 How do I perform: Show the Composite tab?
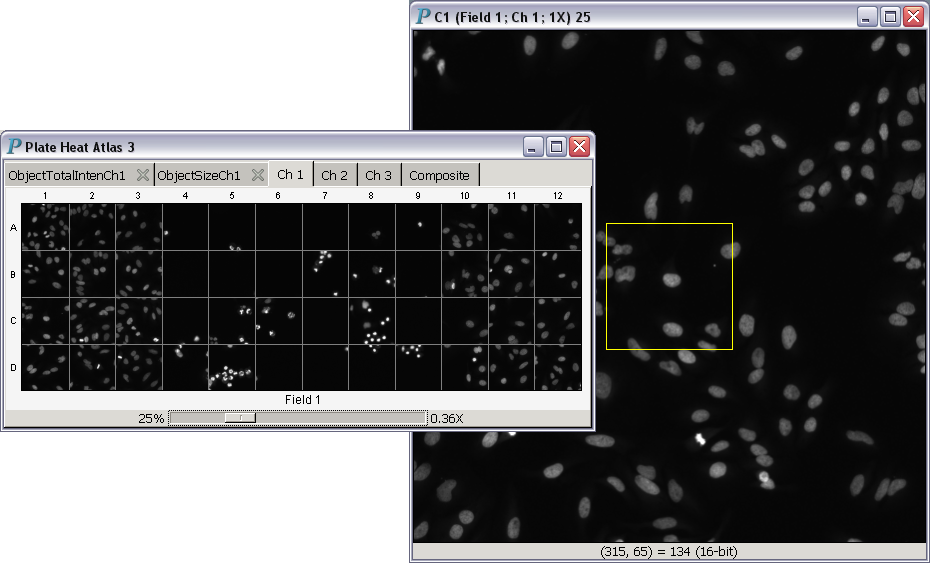pos(439,175)
